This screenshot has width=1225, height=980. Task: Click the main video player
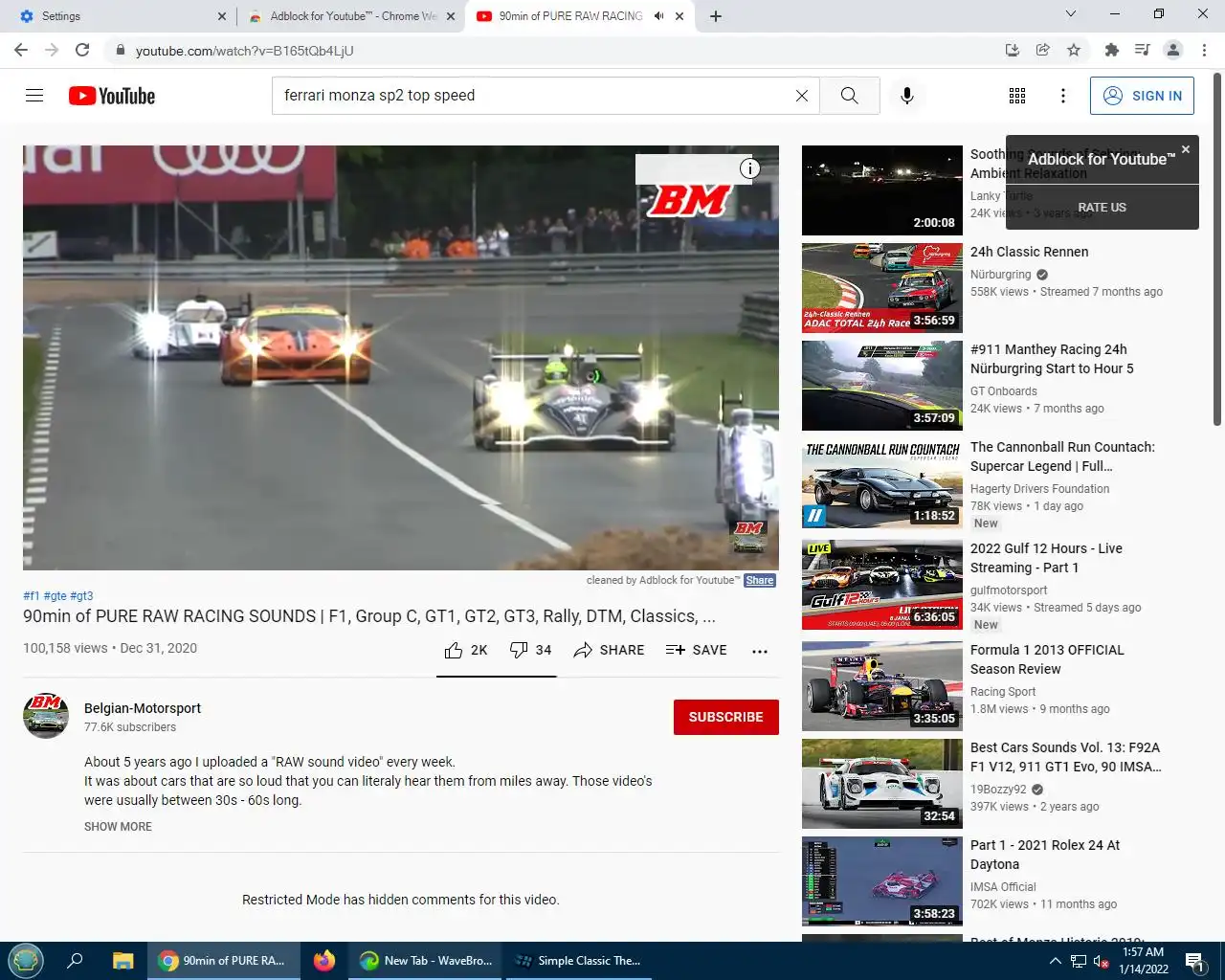pos(401,358)
